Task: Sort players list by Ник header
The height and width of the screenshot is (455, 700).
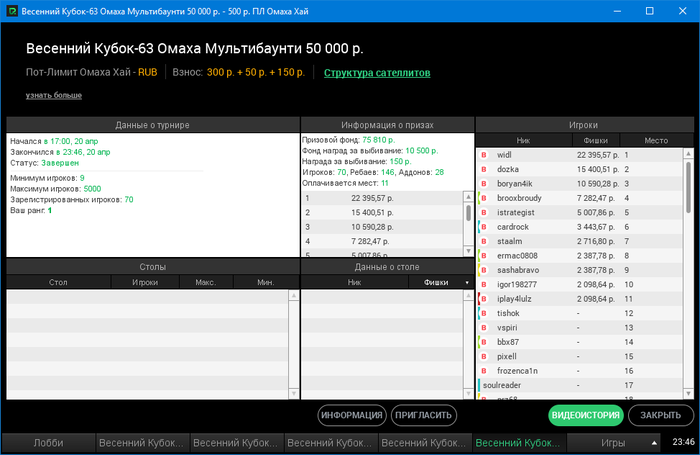Action: (x=524, y=140)
